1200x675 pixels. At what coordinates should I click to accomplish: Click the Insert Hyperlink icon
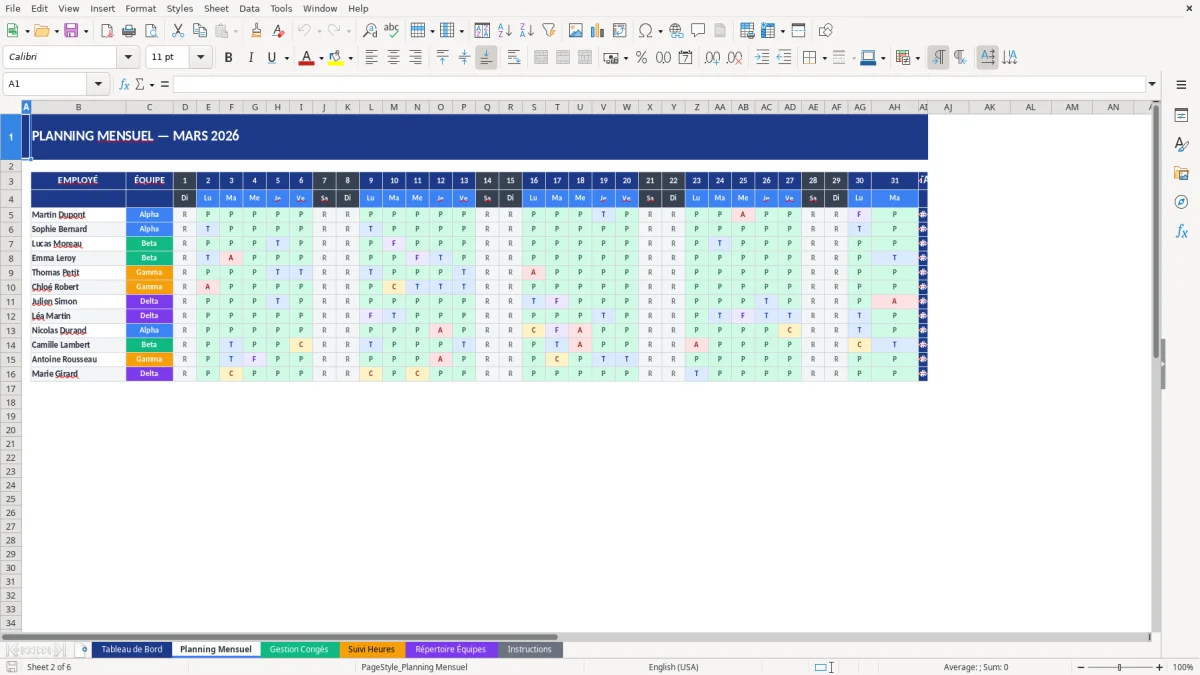tap(675, 30)
